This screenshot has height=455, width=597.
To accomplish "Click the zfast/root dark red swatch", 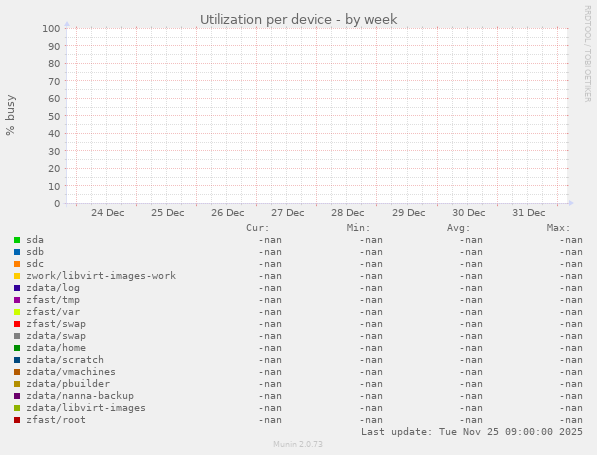I will point(17,420).
